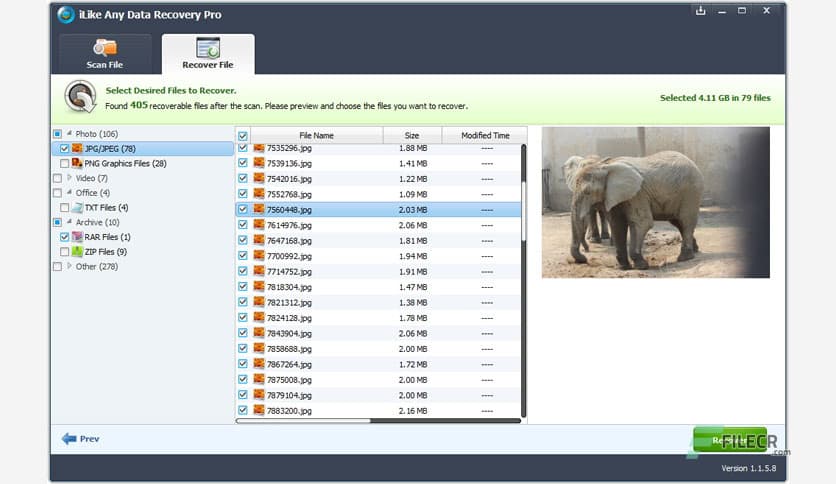Image resolution: width=836 pixels, height=484 pixels.
Task: Click the Version 1.1.5.8 label
Action: [x=749, y=468]
